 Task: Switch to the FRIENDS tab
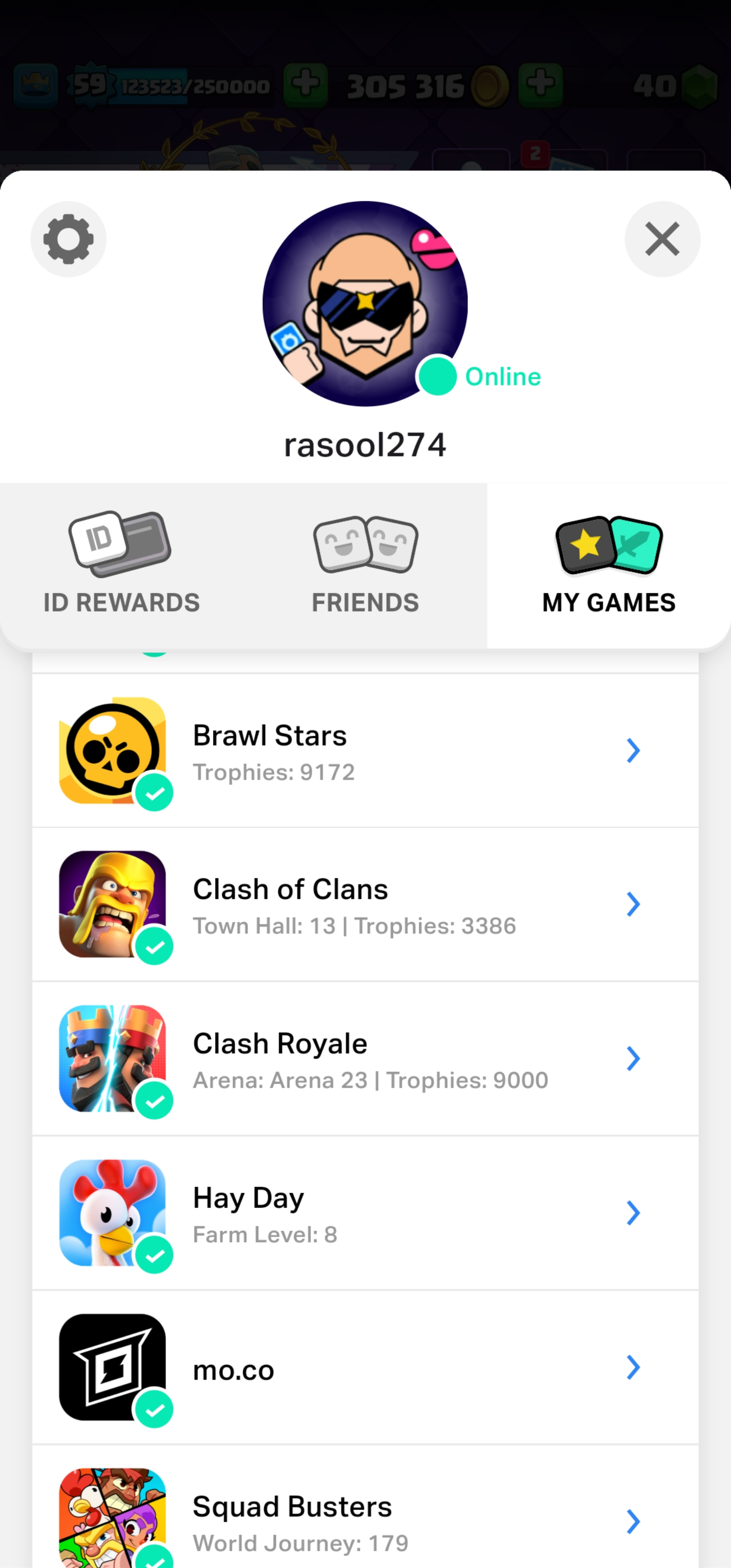pyautogui.click(x=365, y=566)
